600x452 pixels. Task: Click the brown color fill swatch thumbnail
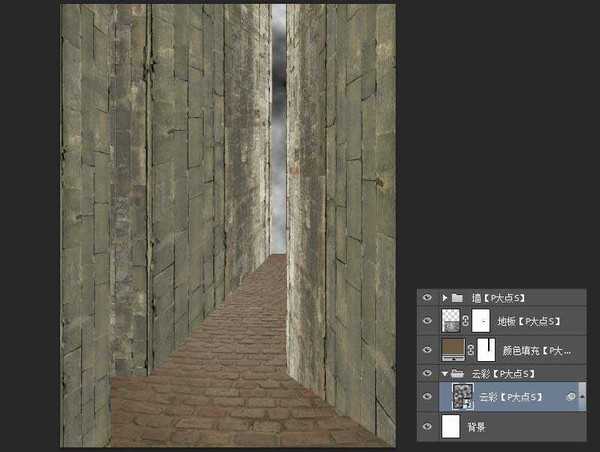pyautogui.click(x=452, y=349)
